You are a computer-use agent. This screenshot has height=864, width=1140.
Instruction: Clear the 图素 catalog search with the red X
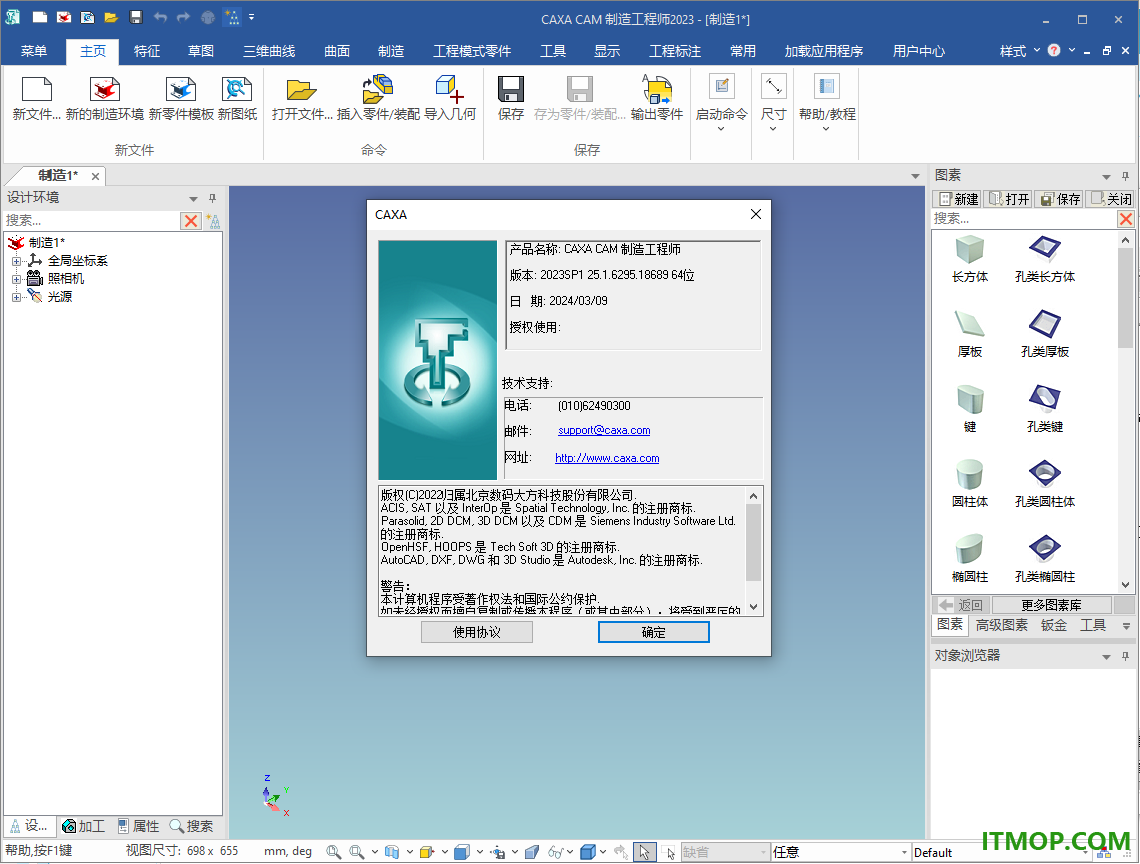(x=1125, y=219)
